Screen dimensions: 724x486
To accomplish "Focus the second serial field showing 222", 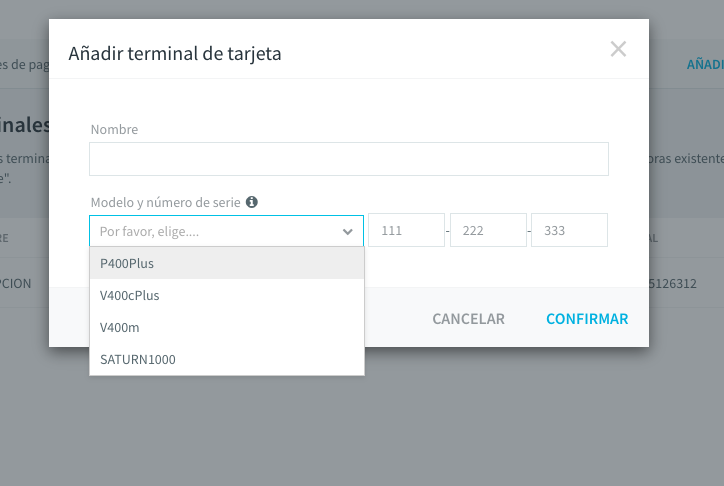I will (x=488, y=230).
